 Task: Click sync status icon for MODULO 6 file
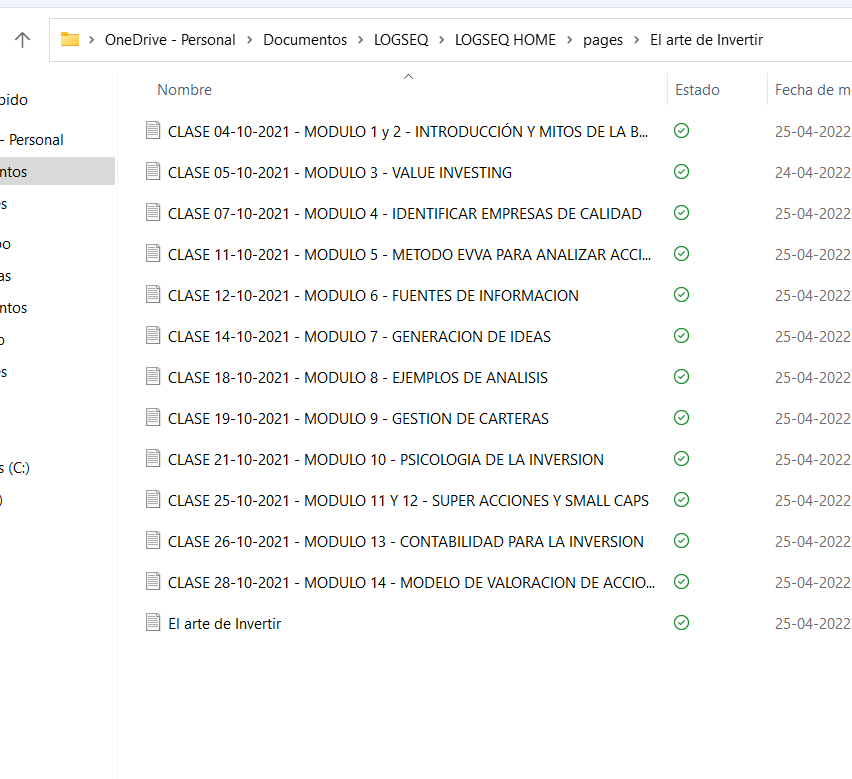(x=681, y=295)
